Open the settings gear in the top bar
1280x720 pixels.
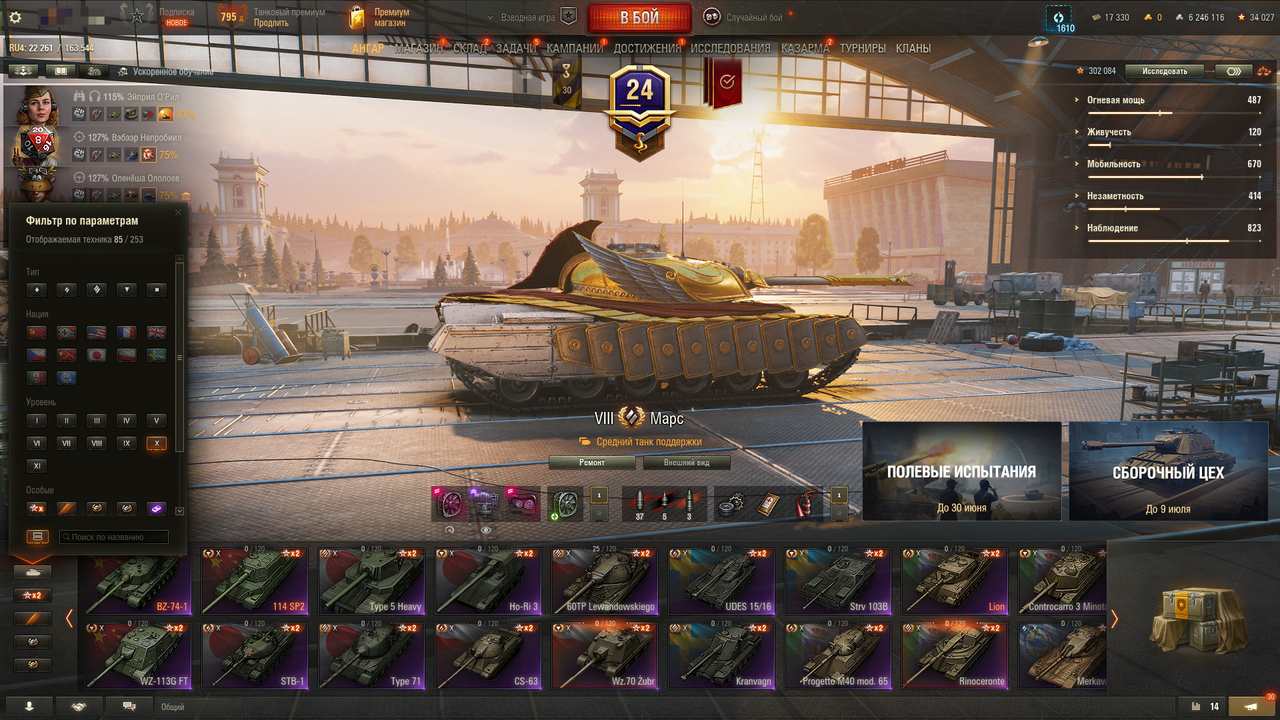pos(15,17)
